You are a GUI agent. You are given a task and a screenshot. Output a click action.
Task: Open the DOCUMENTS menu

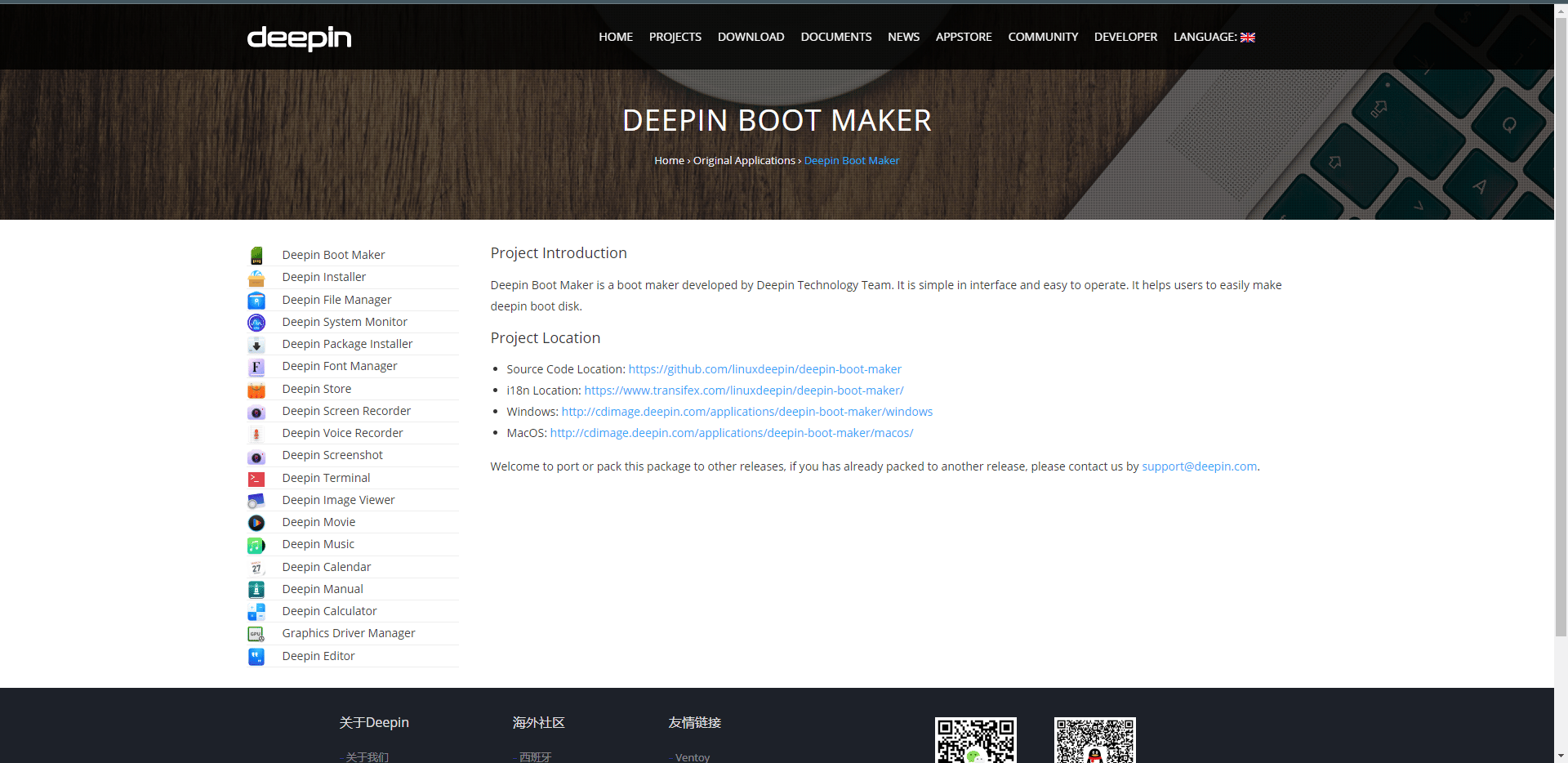[836, 37]
